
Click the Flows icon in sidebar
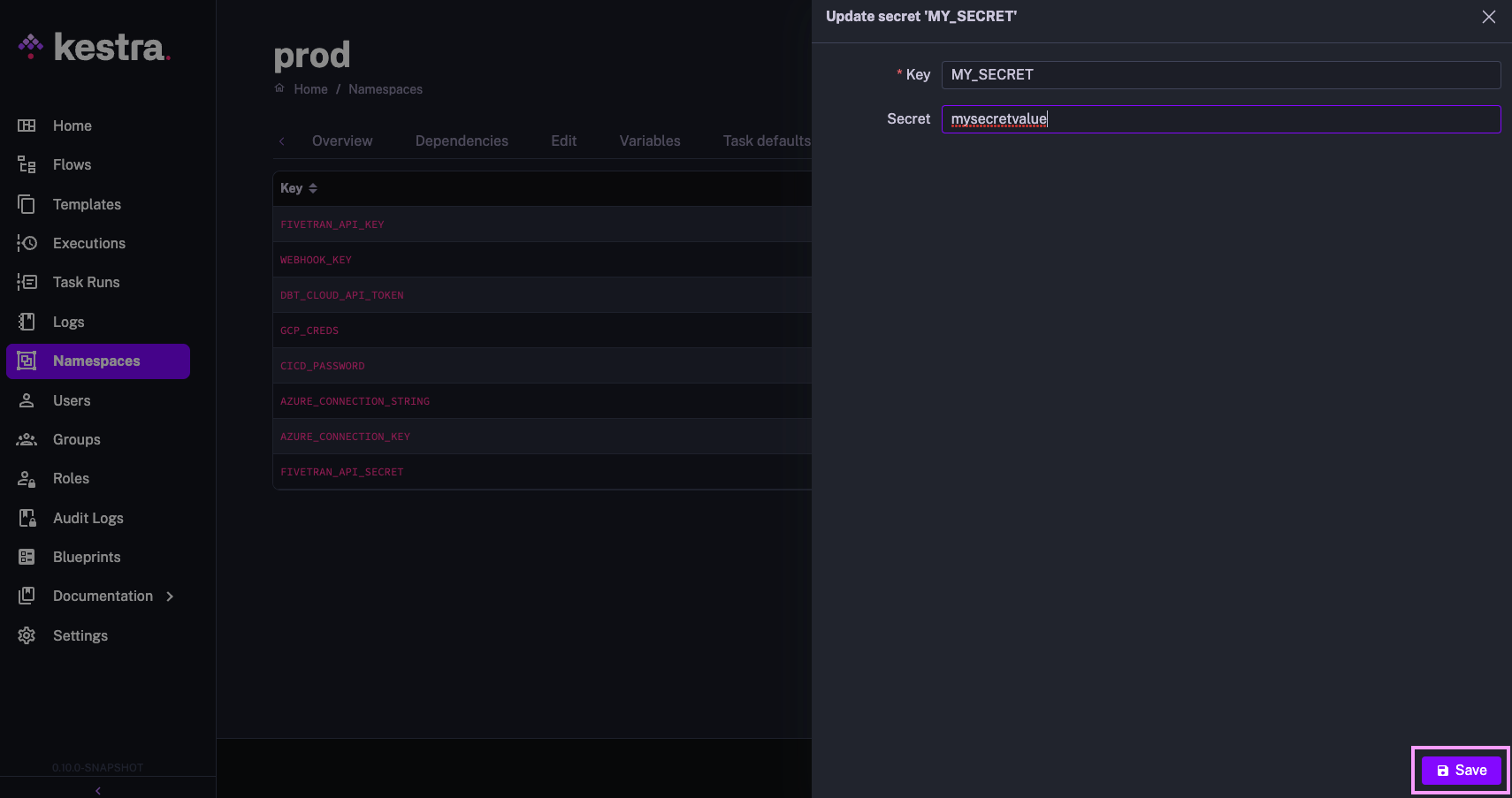click(x=27, y=165)
